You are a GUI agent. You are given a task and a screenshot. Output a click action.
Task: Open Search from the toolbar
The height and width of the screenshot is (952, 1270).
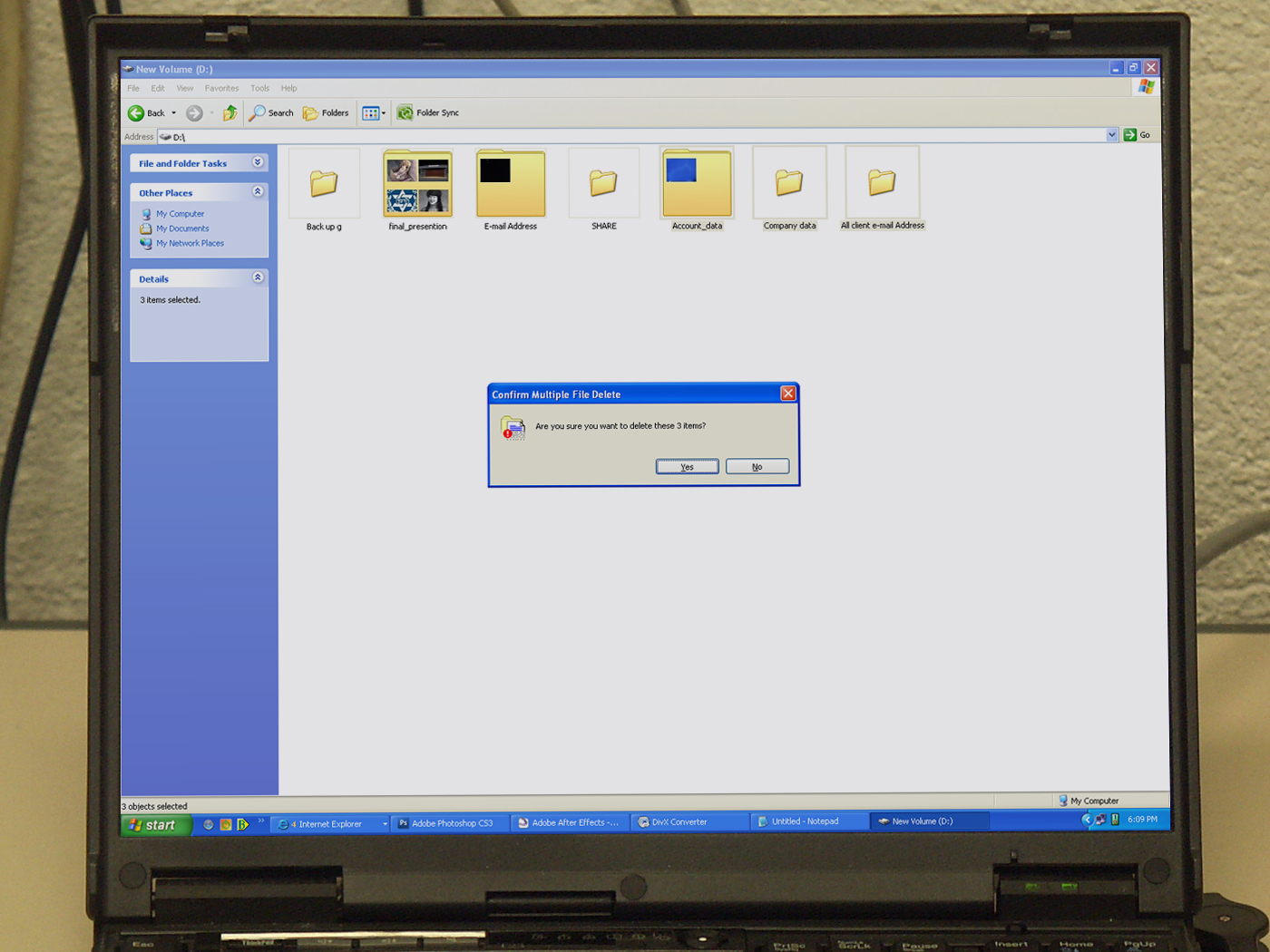pos(272,112)
